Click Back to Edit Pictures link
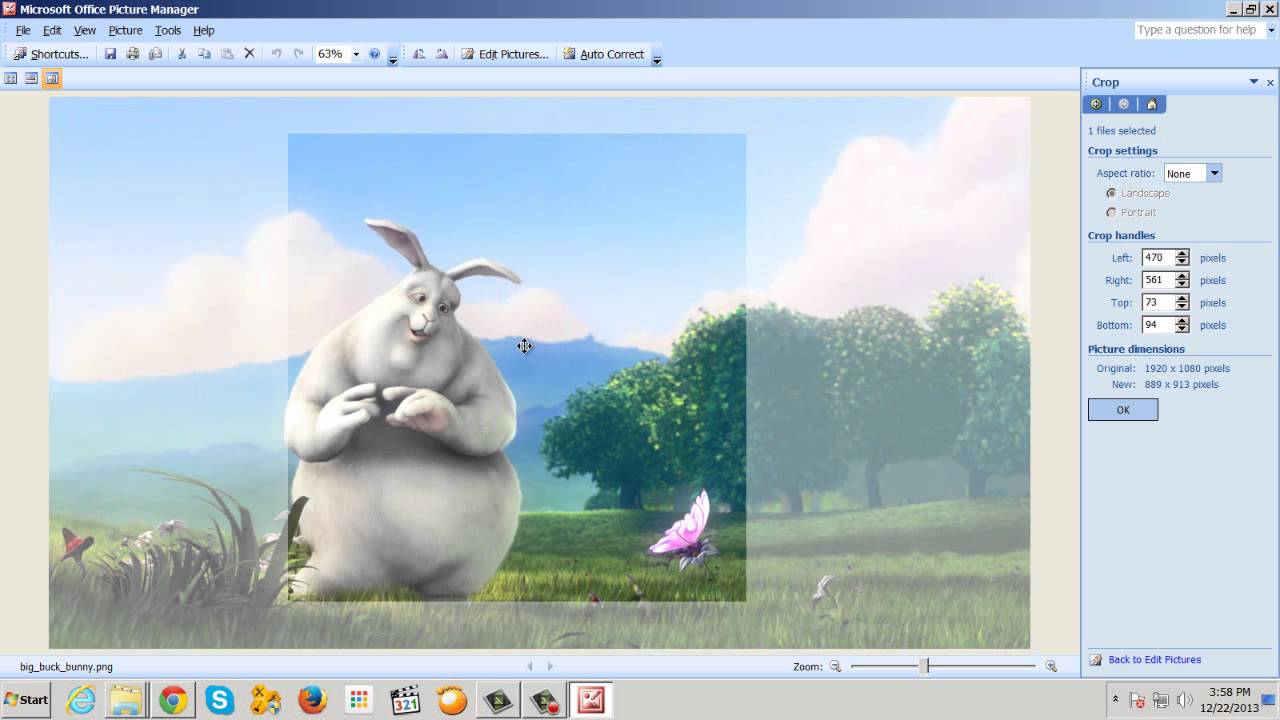Viewport: 1280px width, 720px height. (1155, 660)
